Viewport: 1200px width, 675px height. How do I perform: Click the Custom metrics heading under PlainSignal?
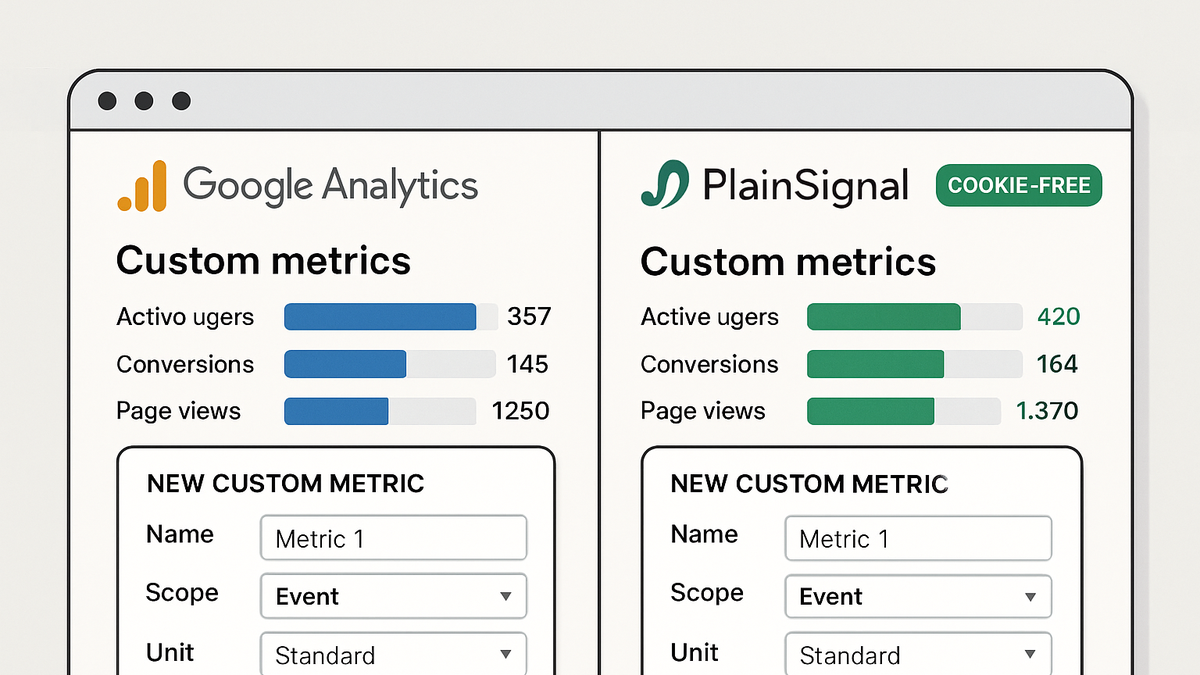pos(788,262)
